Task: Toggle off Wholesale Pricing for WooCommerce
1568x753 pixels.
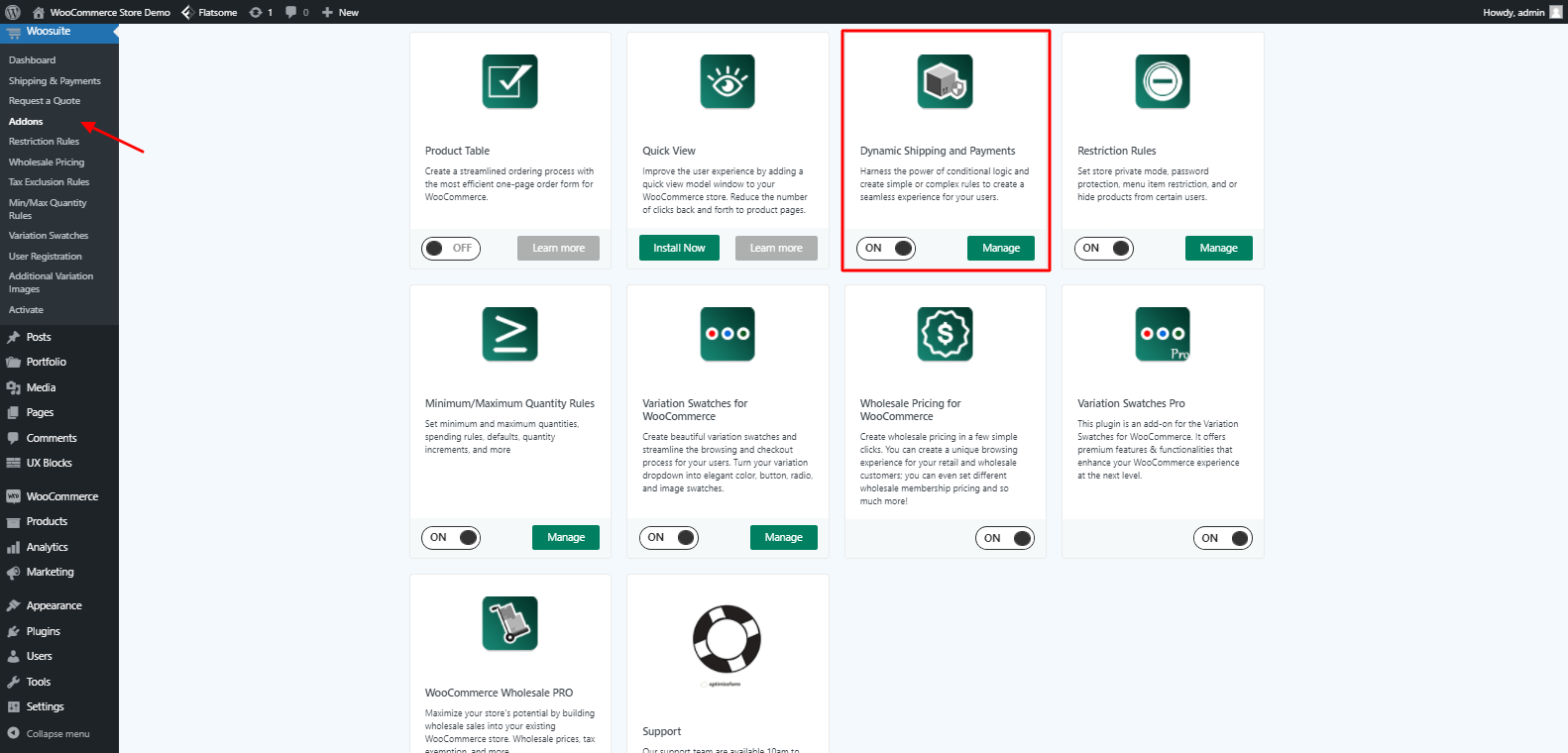Action: tap(1005, 538)
